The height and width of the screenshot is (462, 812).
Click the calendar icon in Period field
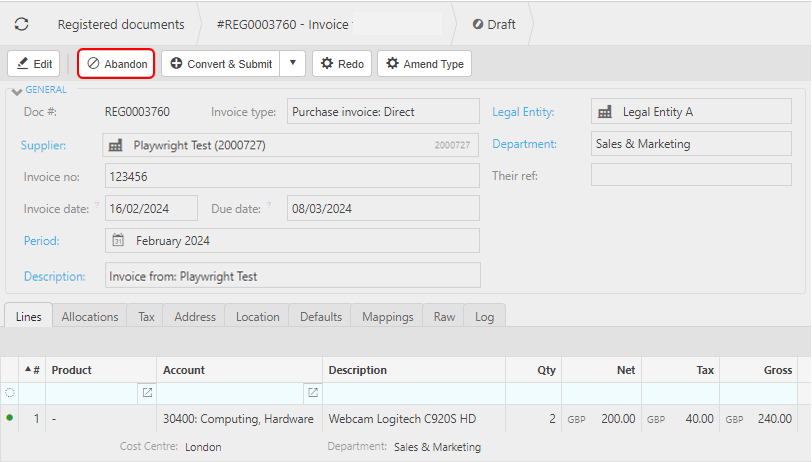(x=118, y=241)
